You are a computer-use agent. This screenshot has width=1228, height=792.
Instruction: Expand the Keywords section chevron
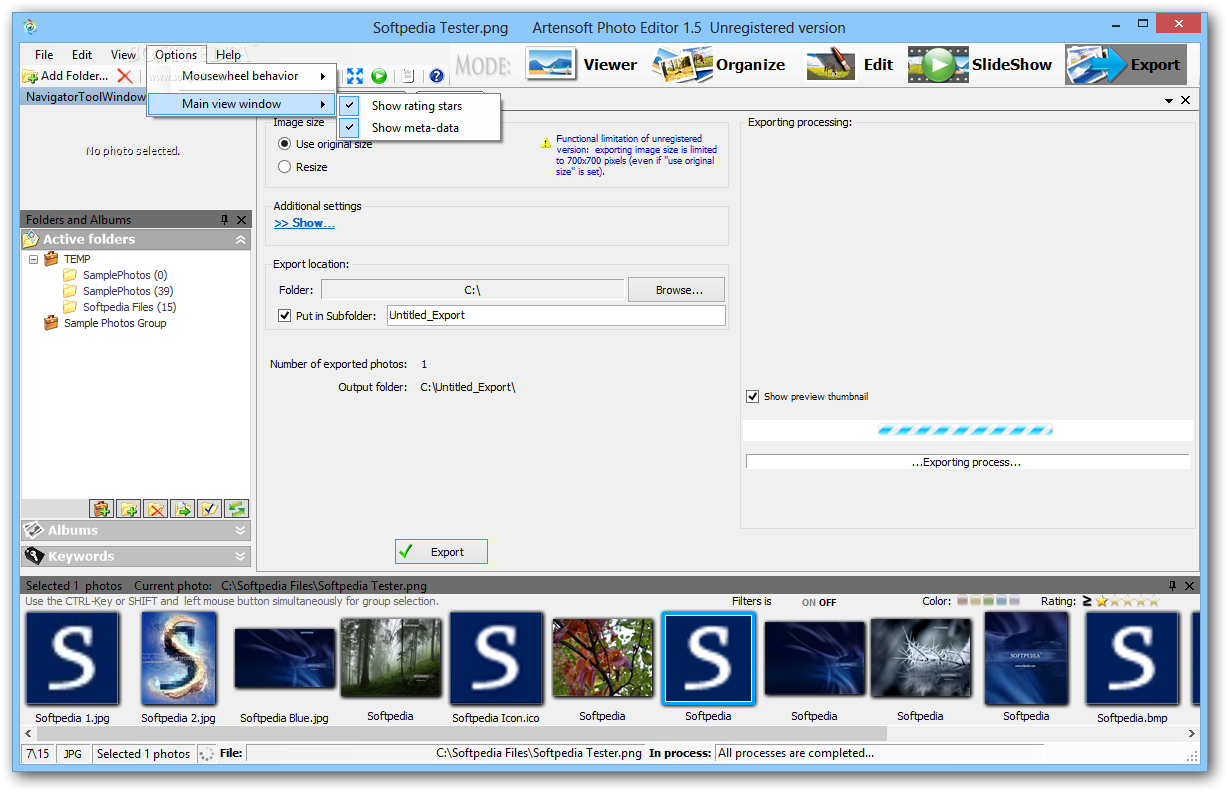click(x=240, y=557)
